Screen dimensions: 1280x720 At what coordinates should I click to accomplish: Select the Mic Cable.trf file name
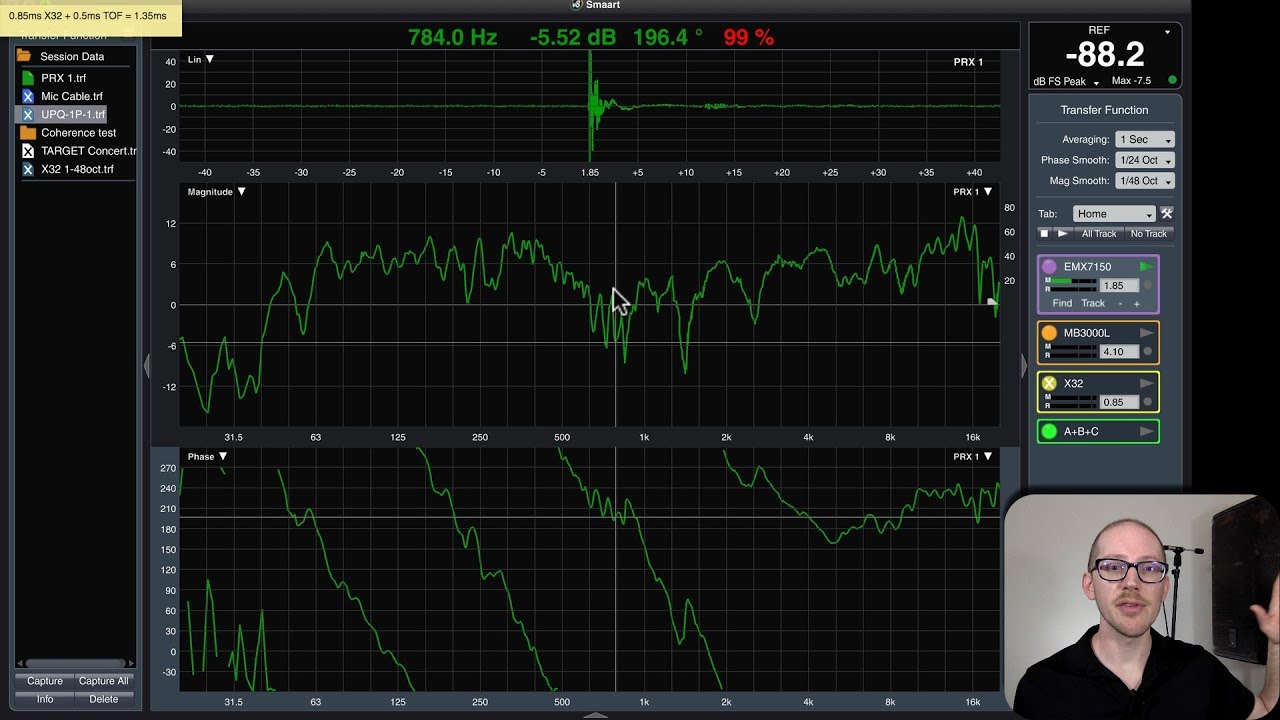[72, 97]
